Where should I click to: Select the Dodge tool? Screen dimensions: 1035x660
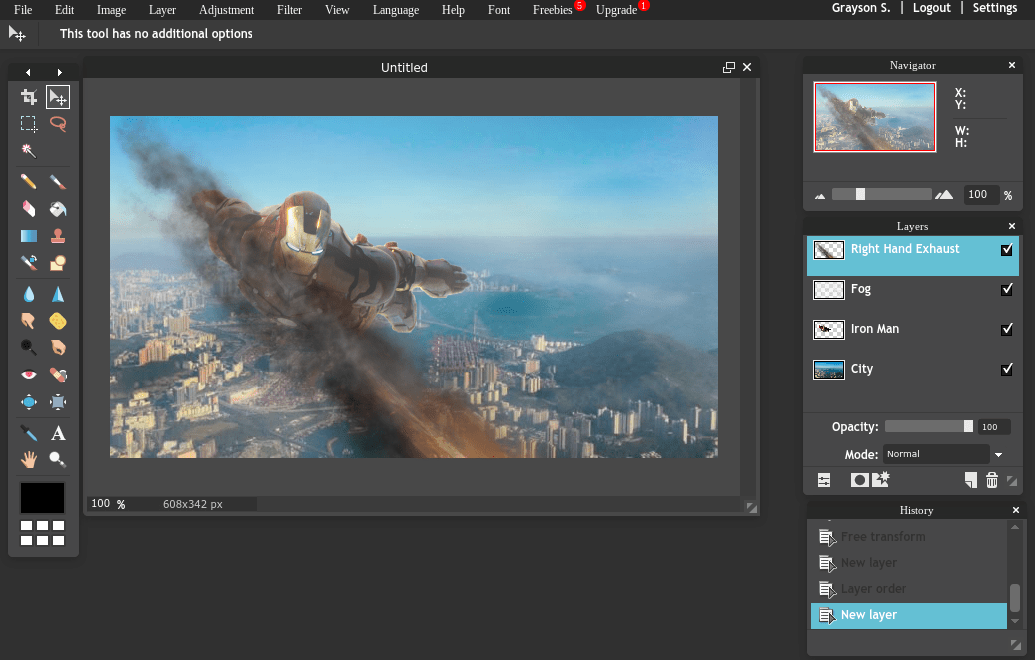point(28,347)
